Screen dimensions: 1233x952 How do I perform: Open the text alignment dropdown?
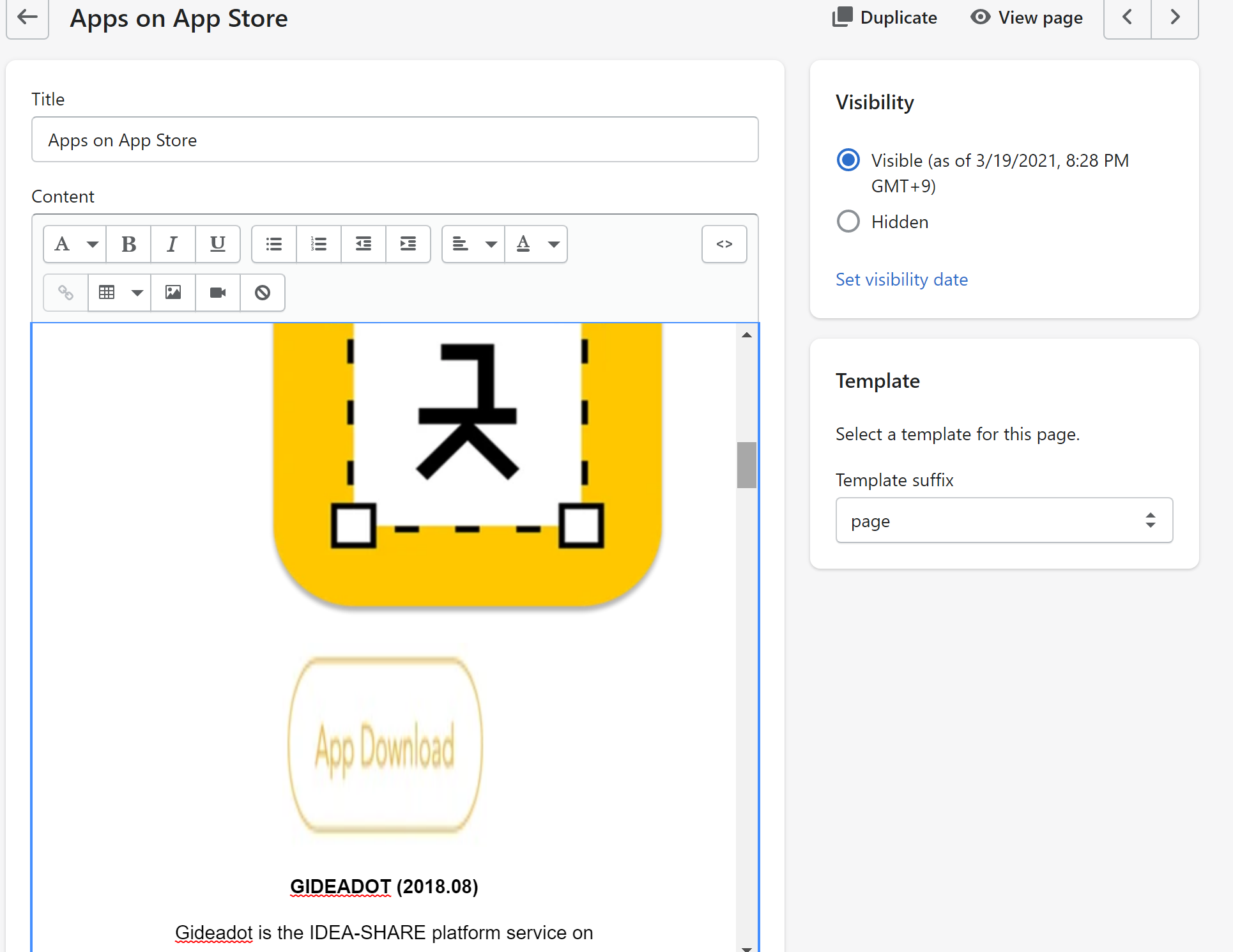pyautogui.click(x=473, y=244)
